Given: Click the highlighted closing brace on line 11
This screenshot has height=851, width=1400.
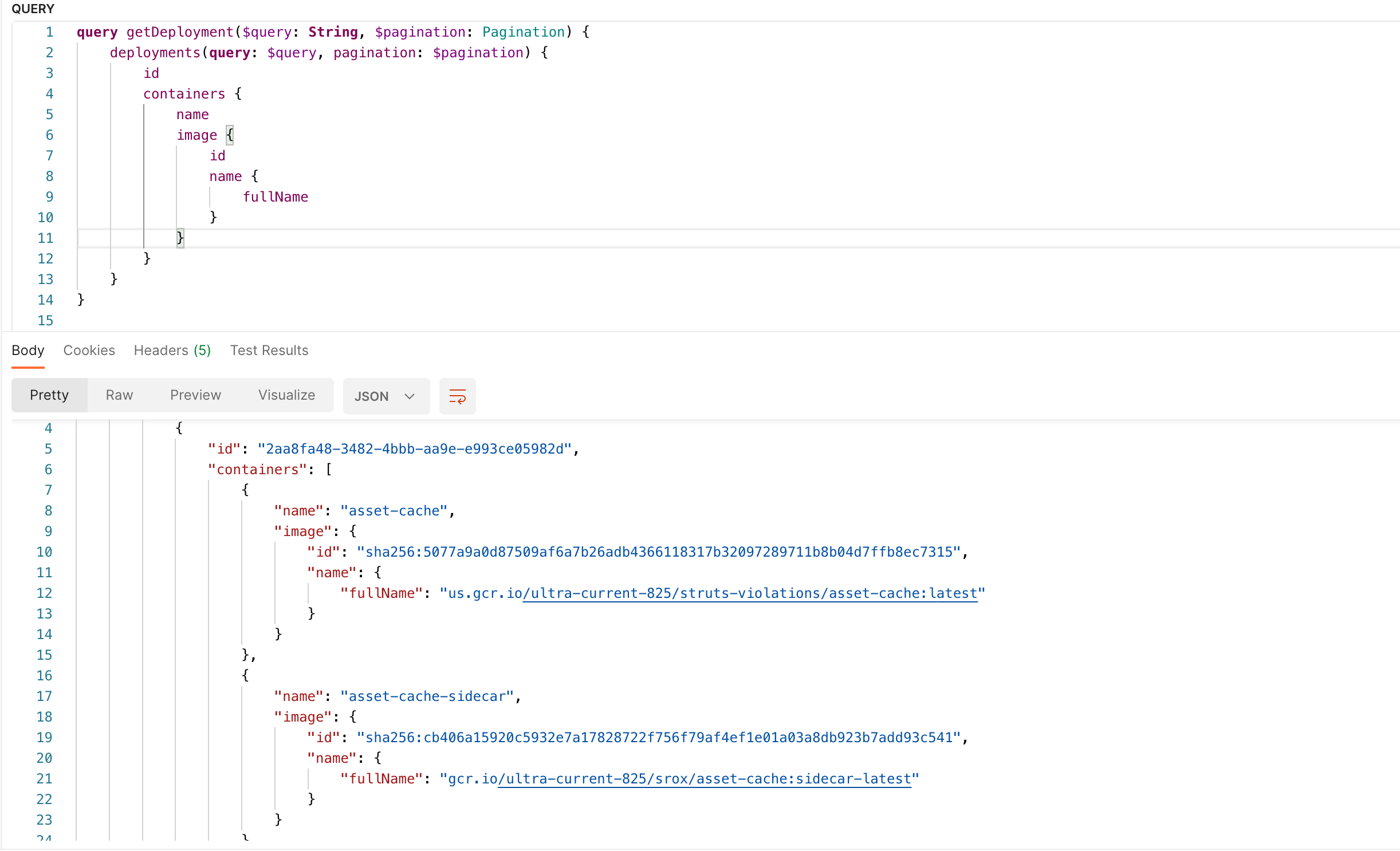Looking at the screenshot, I should tap(180, 238).
